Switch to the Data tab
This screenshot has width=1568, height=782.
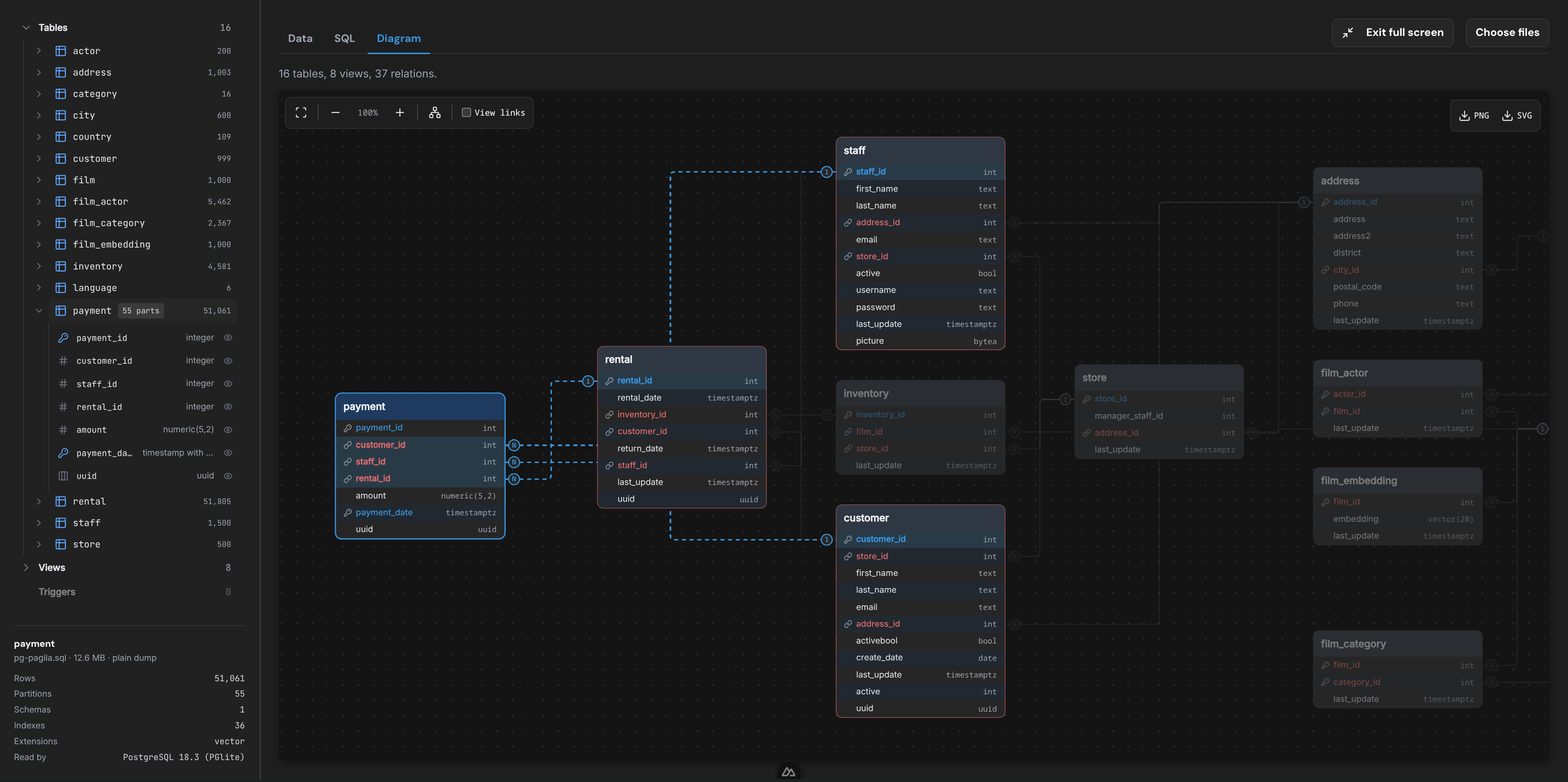click(300, 38)
